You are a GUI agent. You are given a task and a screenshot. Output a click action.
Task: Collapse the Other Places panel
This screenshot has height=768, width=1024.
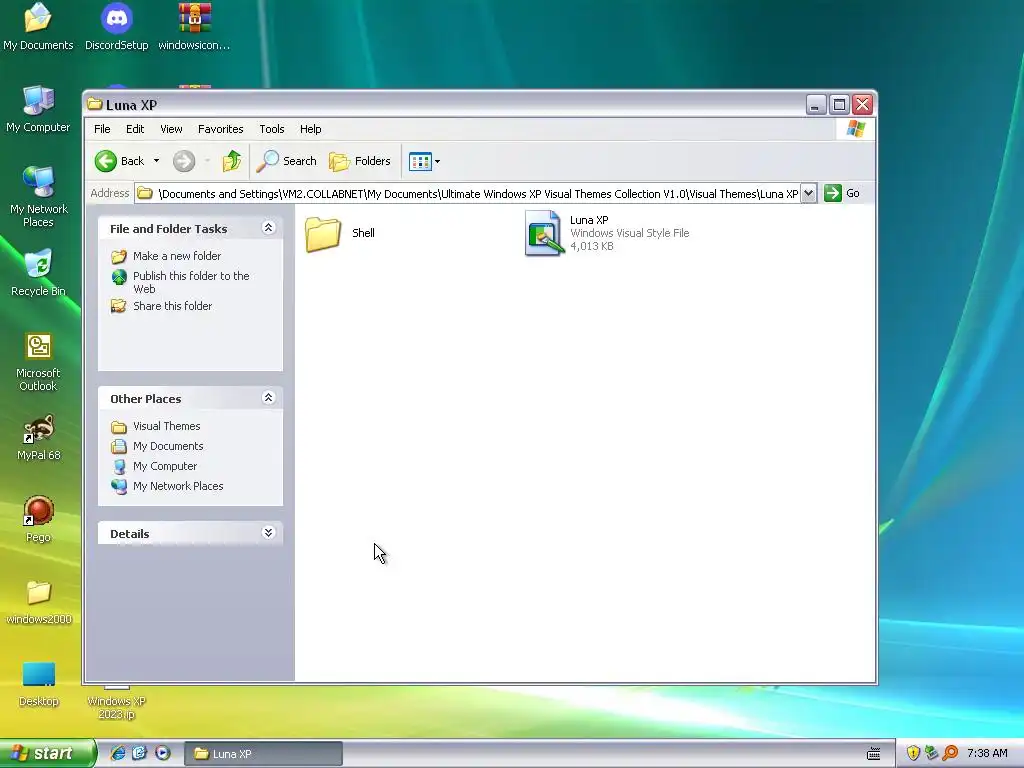268,398
